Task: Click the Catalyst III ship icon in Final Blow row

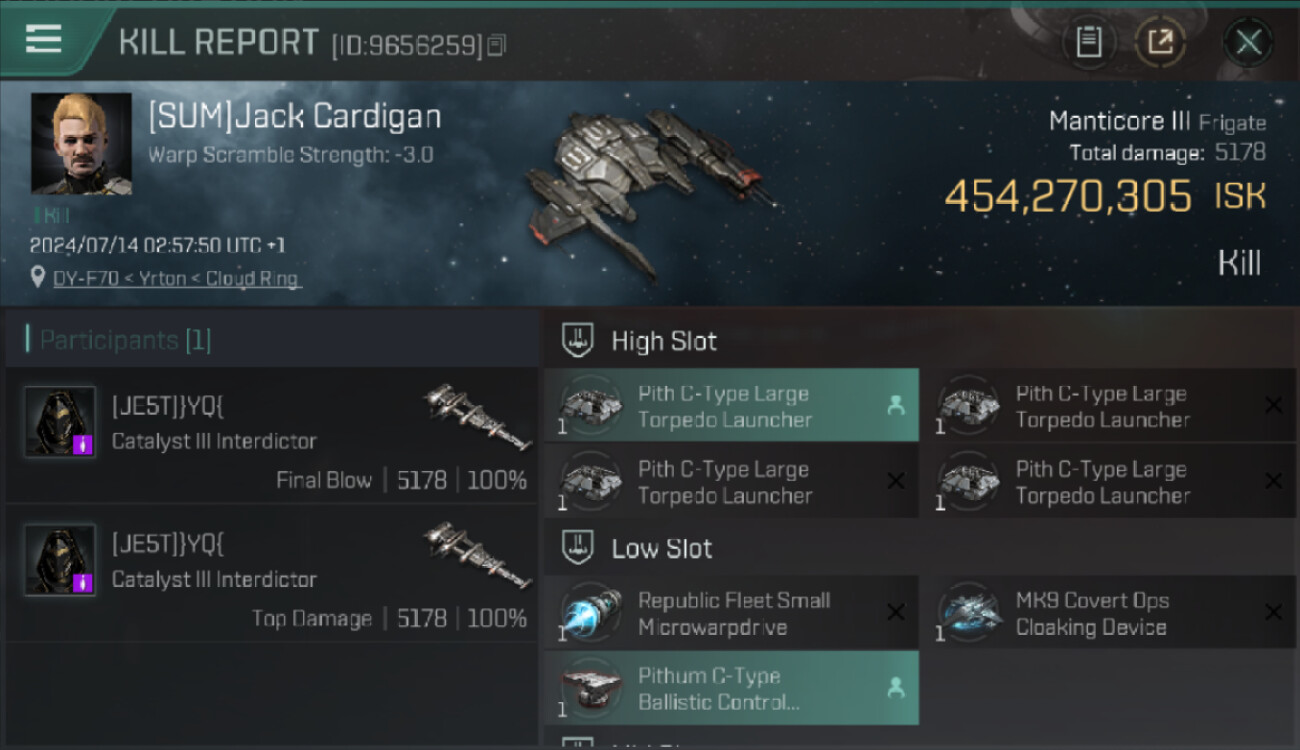Action: pos(477,417)
